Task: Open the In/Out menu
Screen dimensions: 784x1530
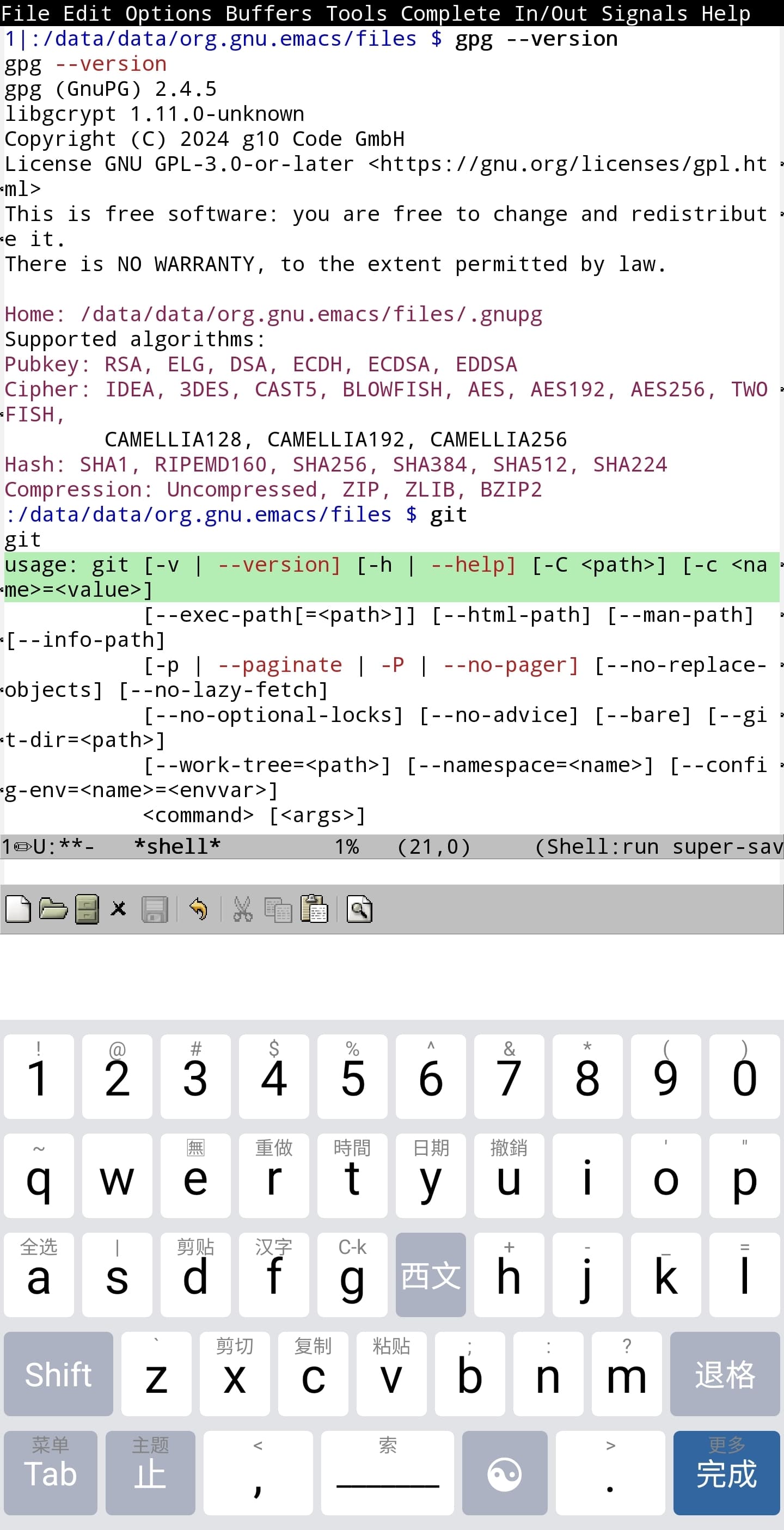Action: pyautogui.click(x=550, y=13)
